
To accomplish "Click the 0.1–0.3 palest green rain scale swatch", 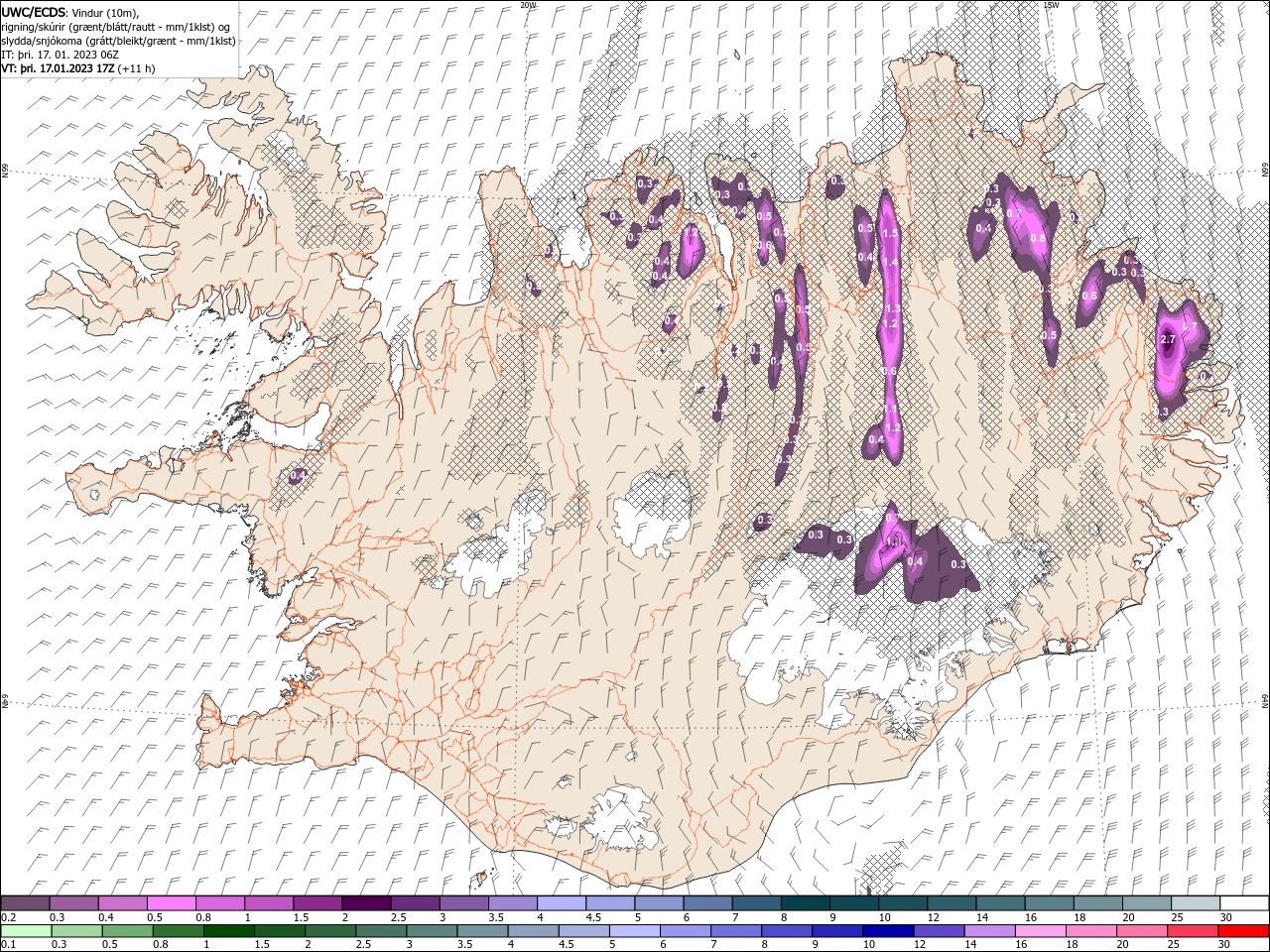I will pyautogui.click(x=27, y=931).
